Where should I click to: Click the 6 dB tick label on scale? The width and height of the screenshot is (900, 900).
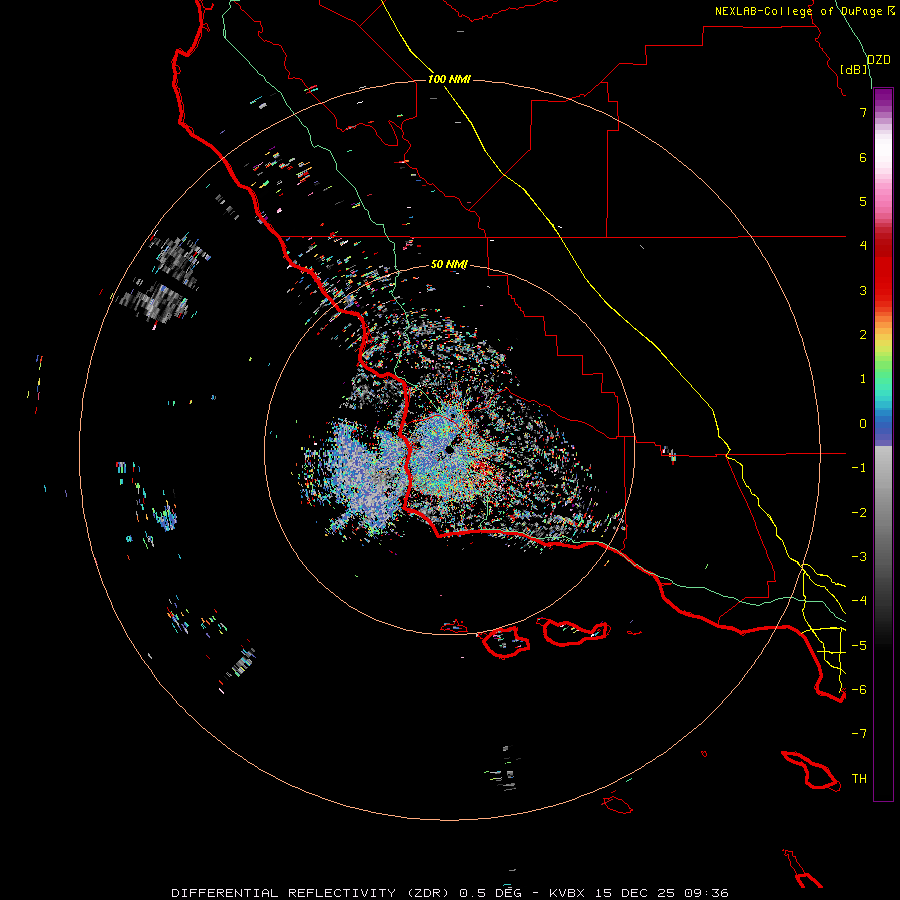pos(863,157)
